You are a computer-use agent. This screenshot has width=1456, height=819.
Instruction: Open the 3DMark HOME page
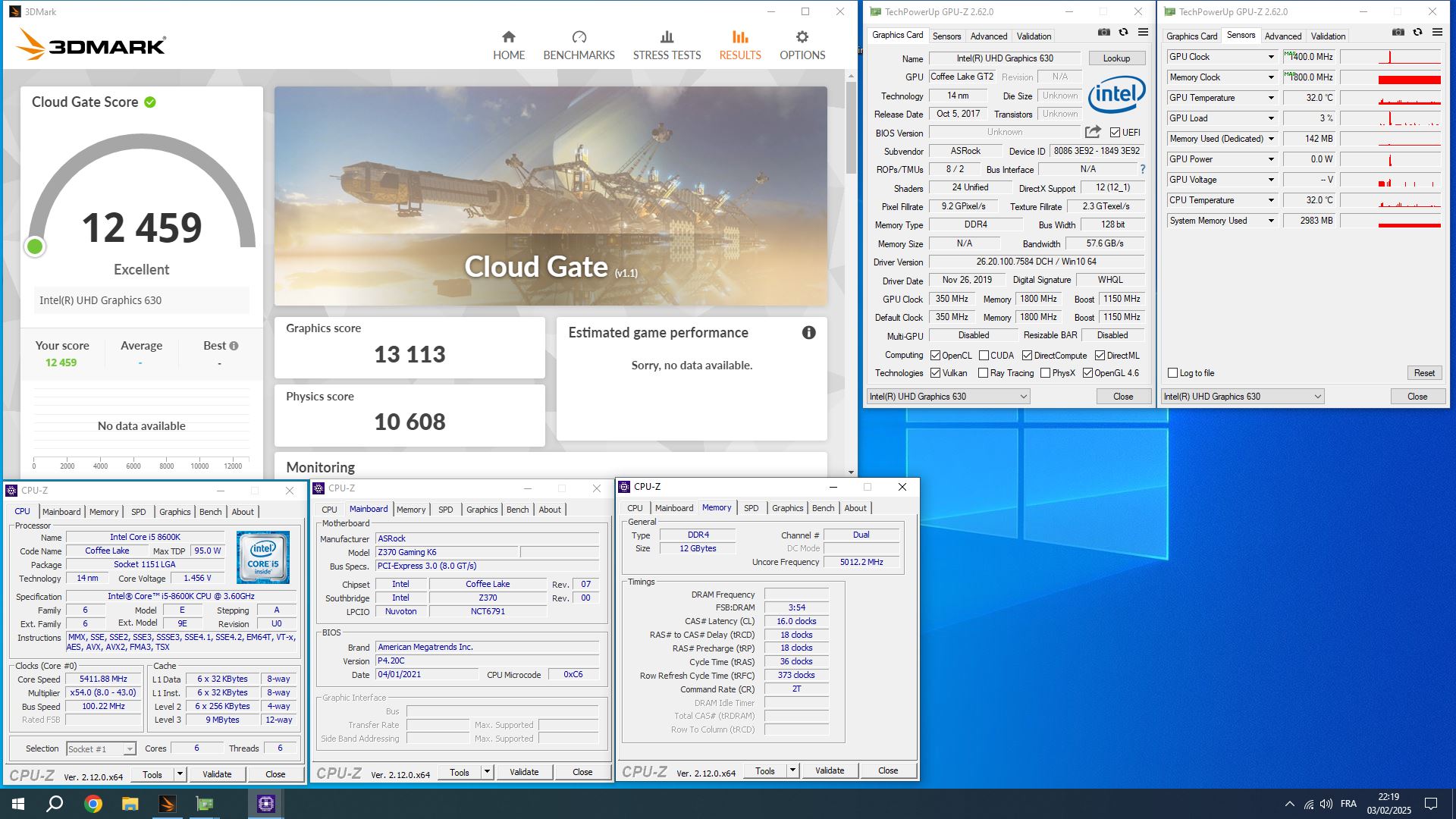point(508,45)
